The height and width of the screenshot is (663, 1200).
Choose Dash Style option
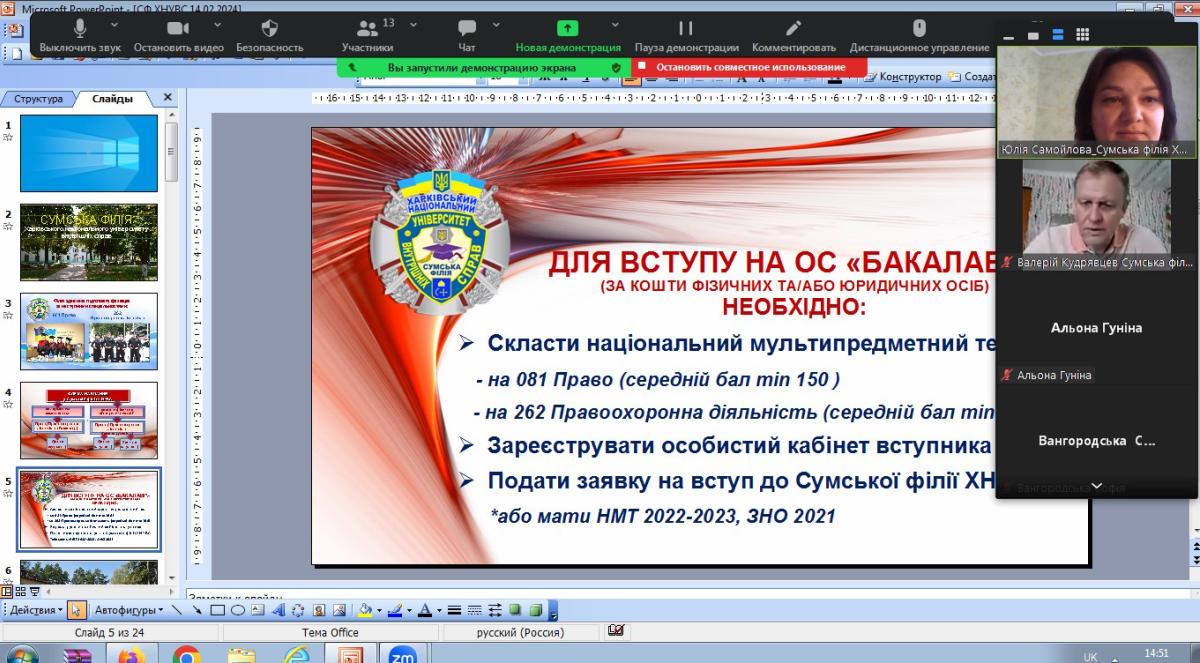click(x=474, y=610)
